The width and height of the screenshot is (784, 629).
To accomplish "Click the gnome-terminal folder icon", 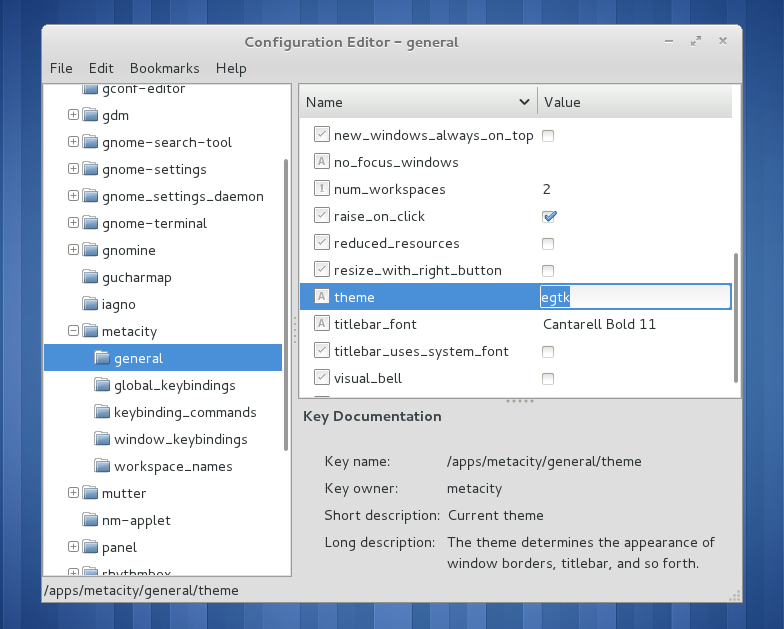I will click(90, 223).
